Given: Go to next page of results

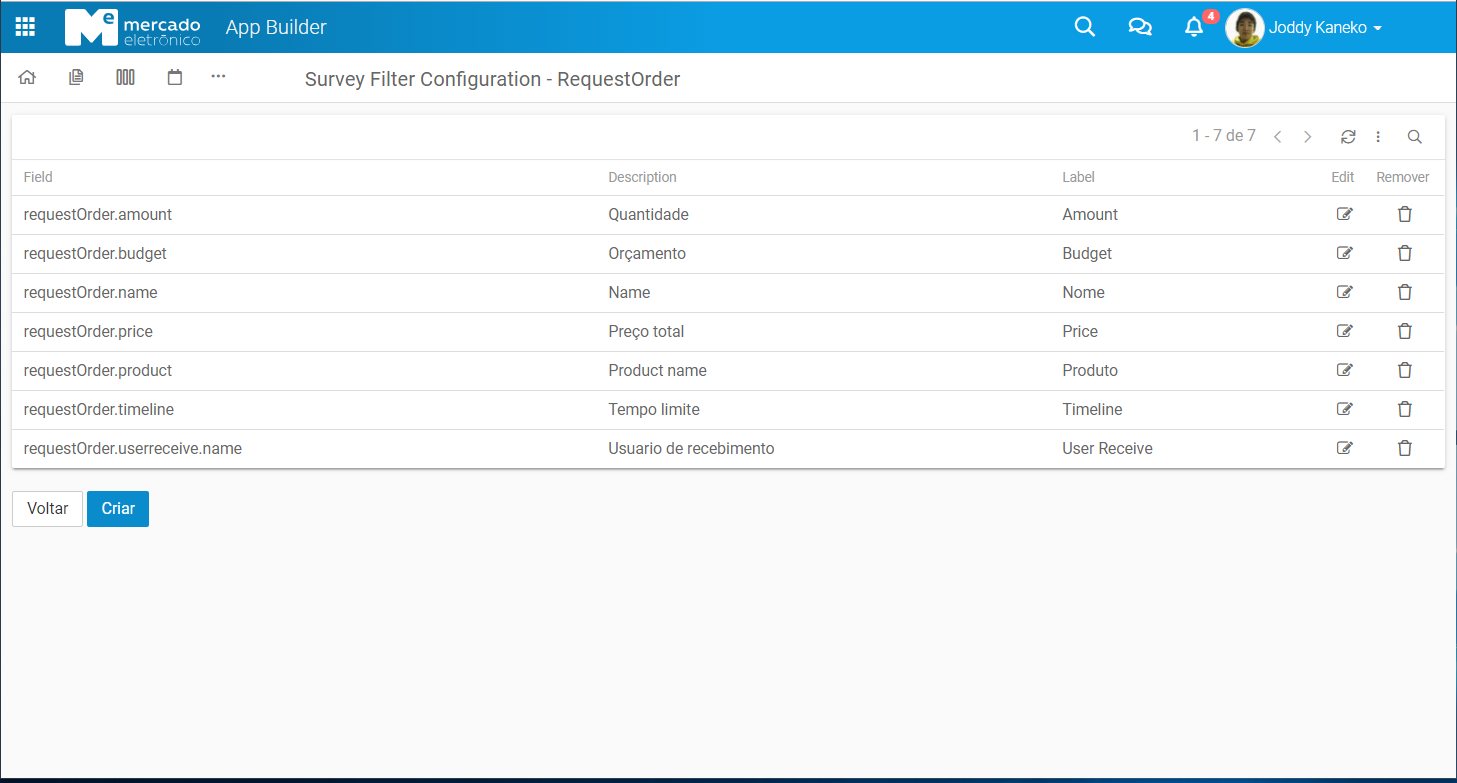Looking at the screenshot, I should (1307, 137).
